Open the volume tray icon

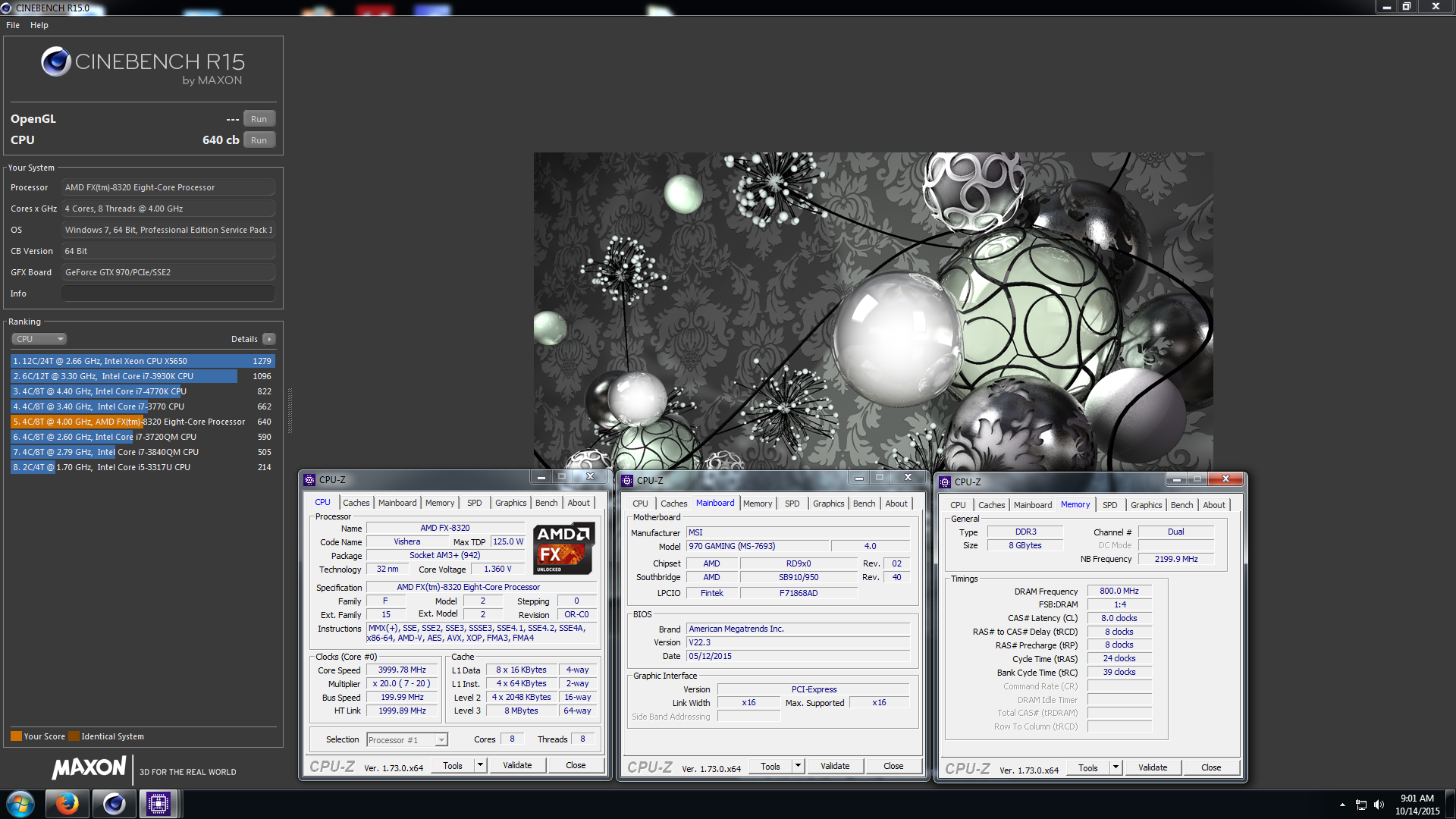[1379, 805]
